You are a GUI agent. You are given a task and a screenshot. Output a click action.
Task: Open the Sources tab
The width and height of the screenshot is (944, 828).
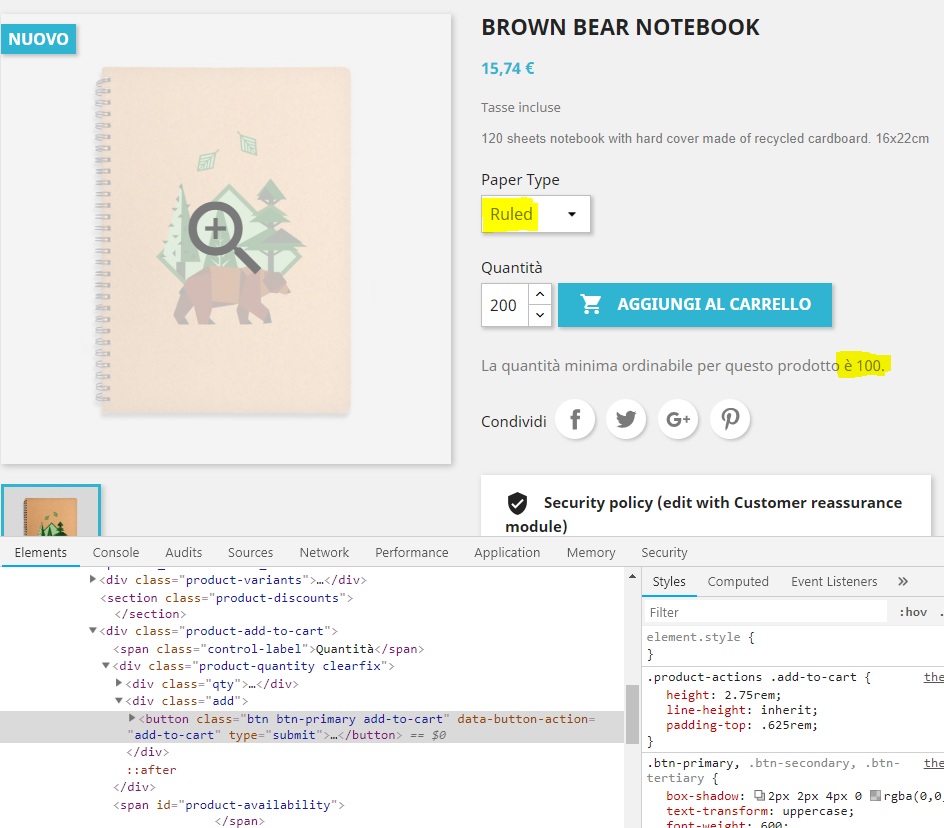coord(250,552)
